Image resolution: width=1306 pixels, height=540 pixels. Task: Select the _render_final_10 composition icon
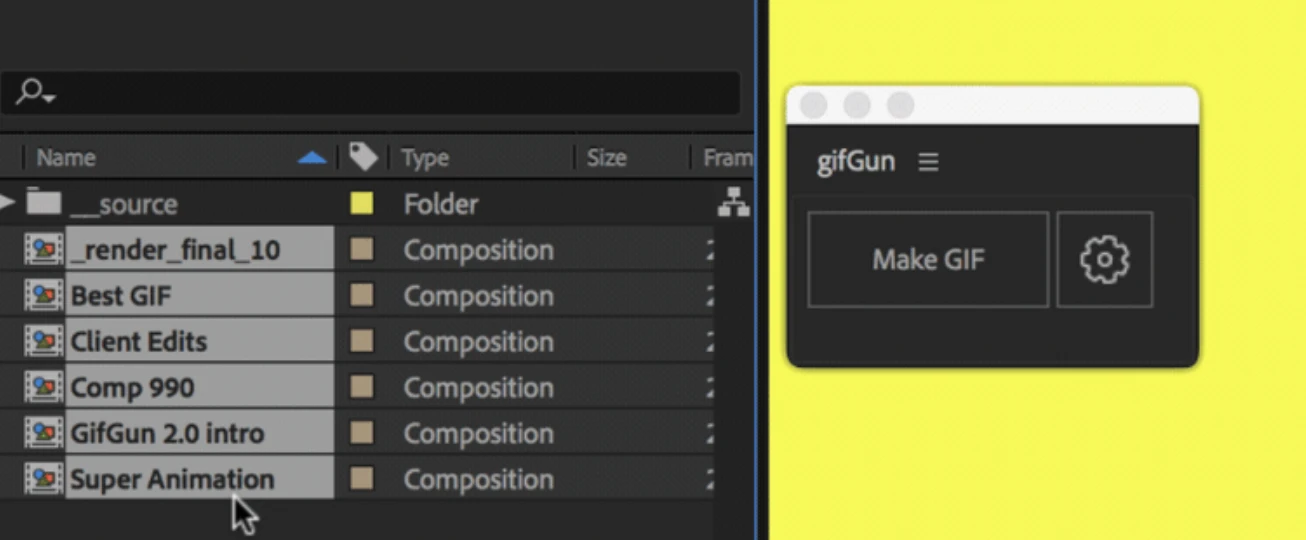pyautogui.click(x=43, y=250)
